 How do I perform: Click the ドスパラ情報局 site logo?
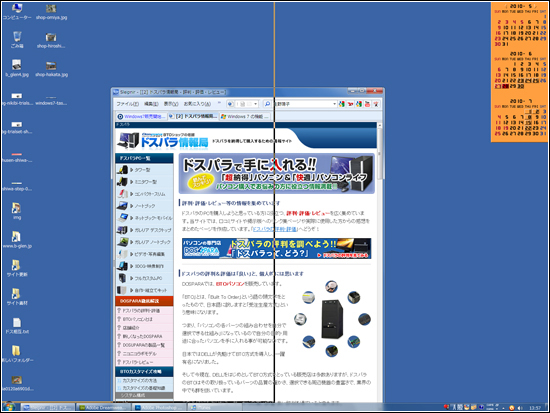pos(163,141)
